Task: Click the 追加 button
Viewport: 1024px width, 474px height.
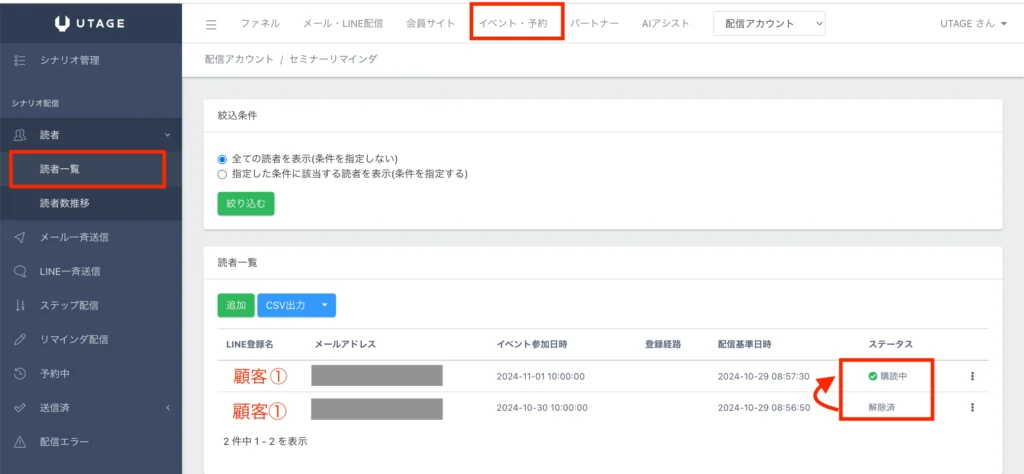Action: click(x=236, y=305)
